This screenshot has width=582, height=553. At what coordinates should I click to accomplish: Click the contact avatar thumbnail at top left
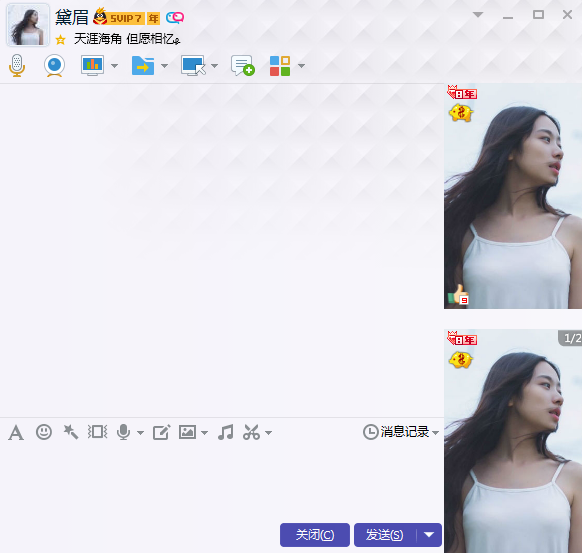(28, 25)
